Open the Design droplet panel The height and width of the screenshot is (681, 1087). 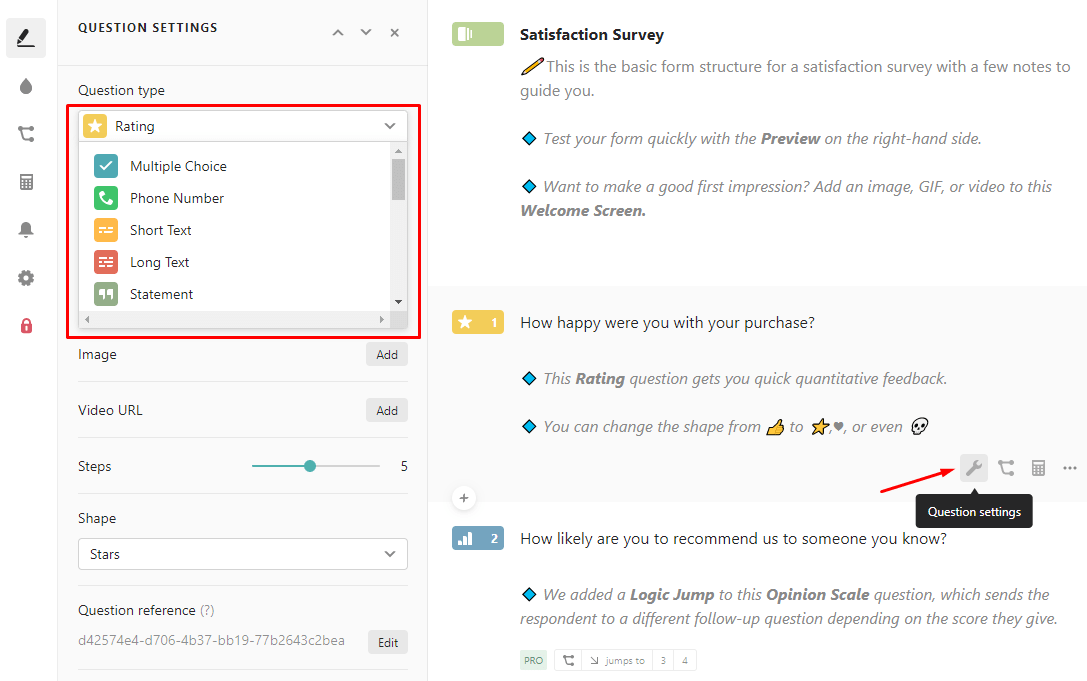[x=25, y=85]
